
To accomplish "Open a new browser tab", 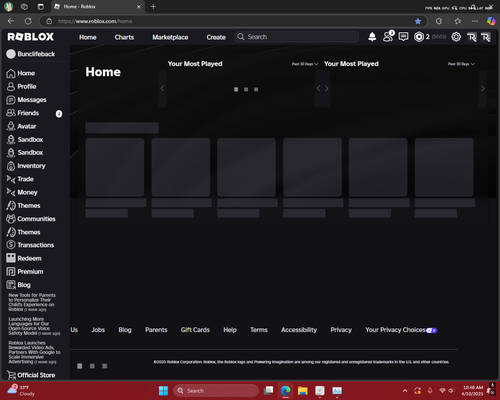I will pos(153,6).
